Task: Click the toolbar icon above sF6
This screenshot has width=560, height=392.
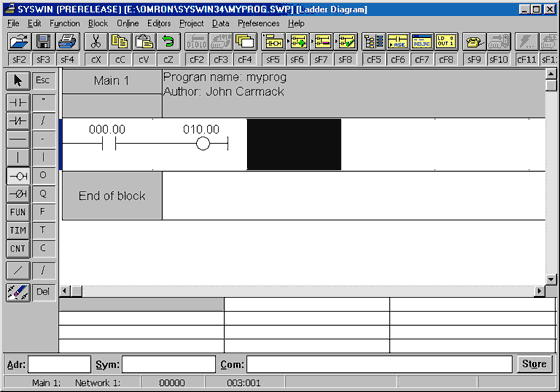Action: click(x=298, y=41)
